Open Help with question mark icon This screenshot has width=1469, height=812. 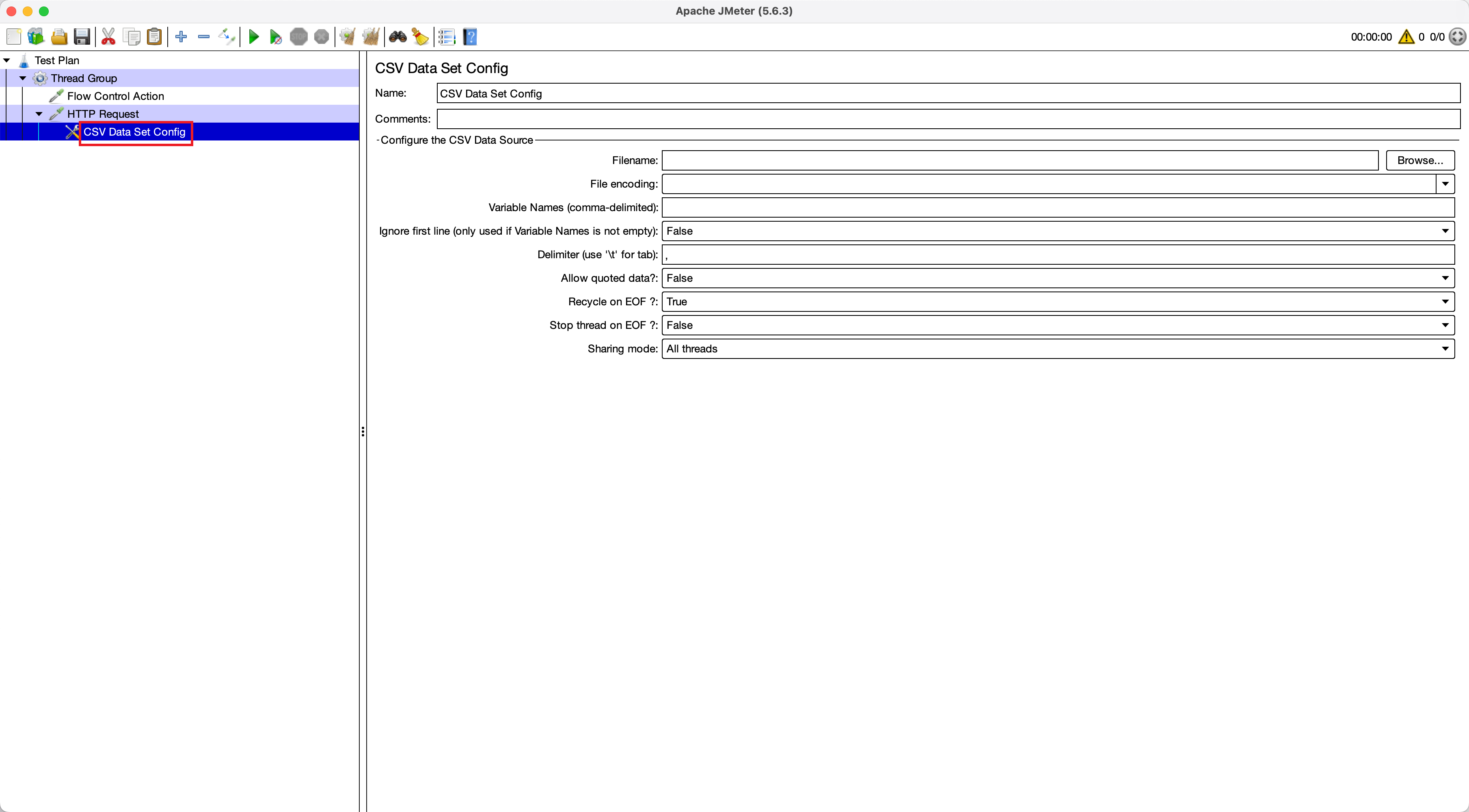(x=470, y=37)
